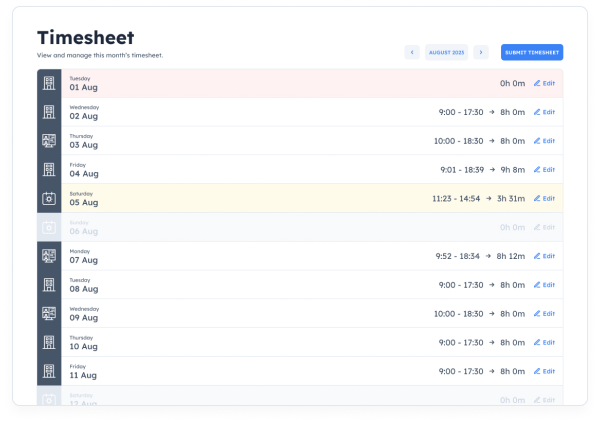Edit the Saturday 05 Aug entry
600x424 pixels.
[544, 198]
